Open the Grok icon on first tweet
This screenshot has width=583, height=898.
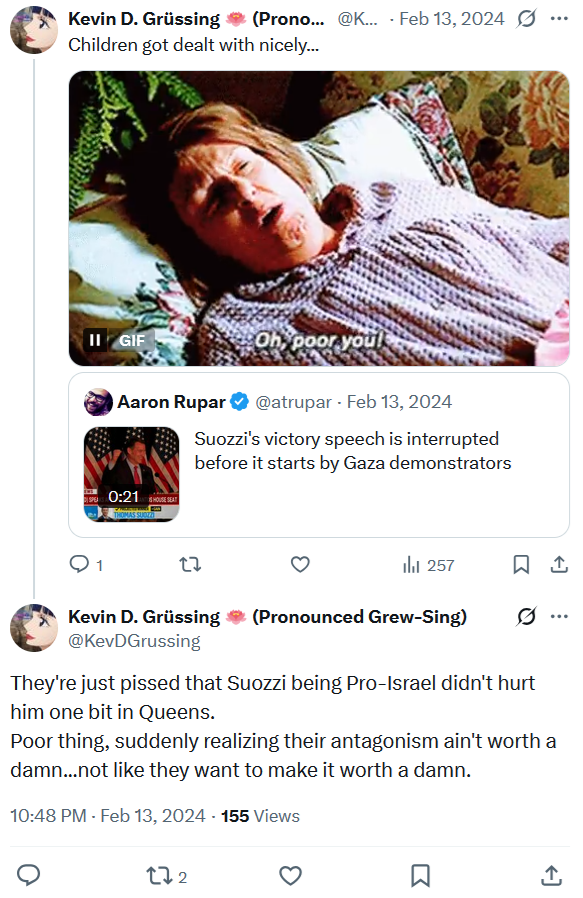tap(526, 19)
